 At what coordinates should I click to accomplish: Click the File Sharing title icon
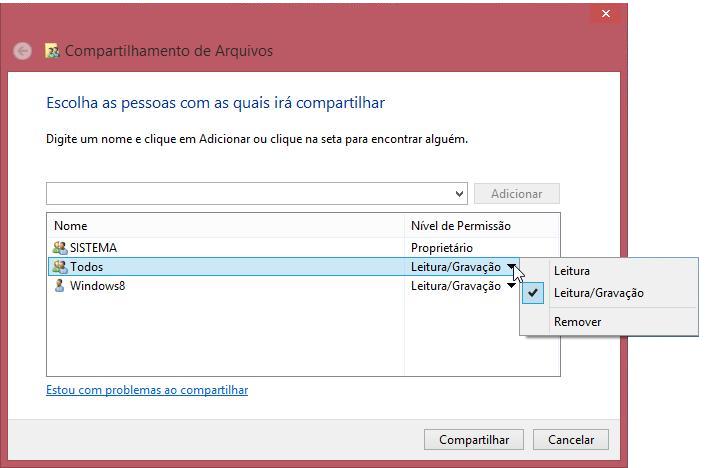click(x=53, y=51)
